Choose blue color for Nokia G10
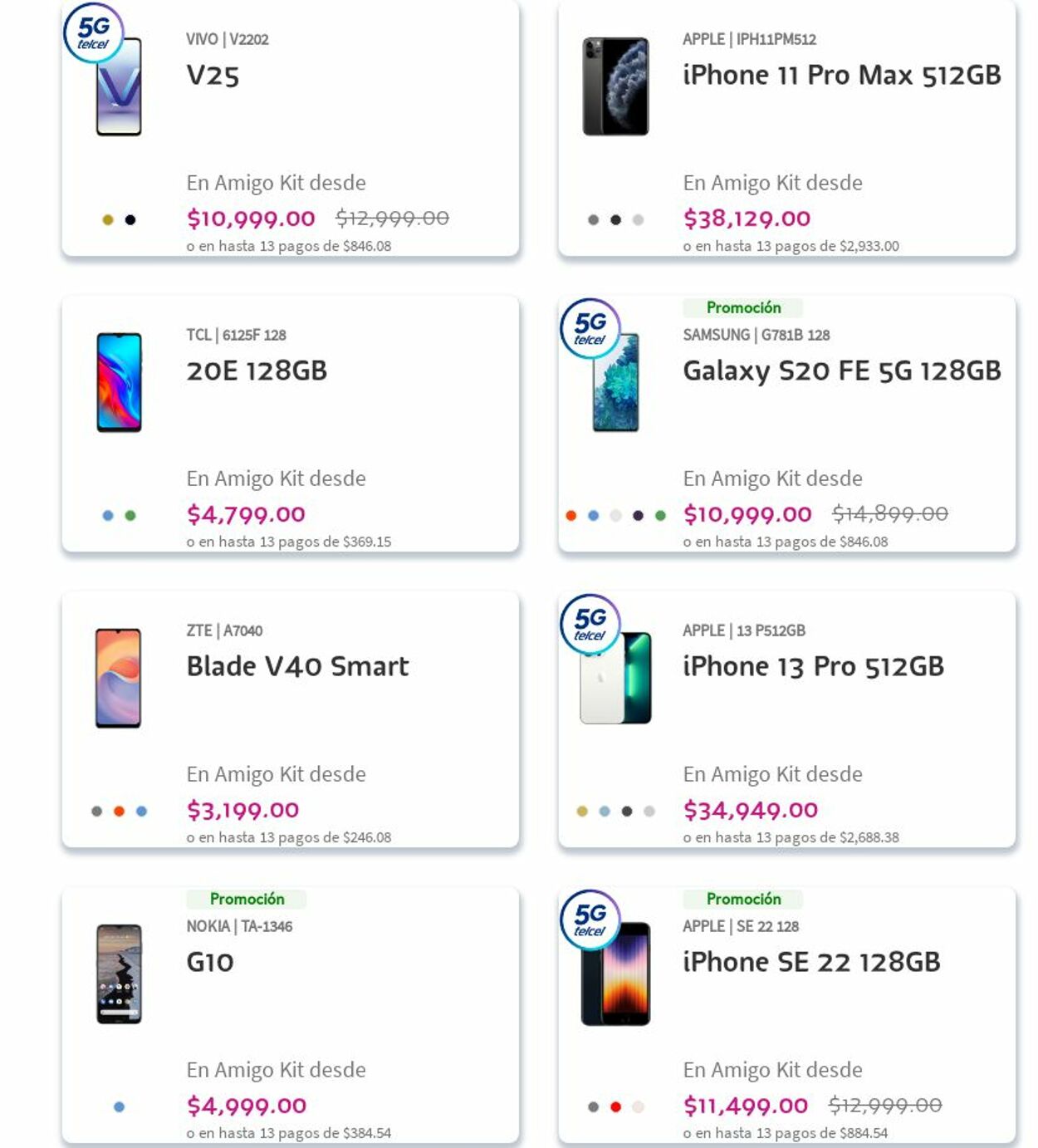 [x=119, y=1107]
